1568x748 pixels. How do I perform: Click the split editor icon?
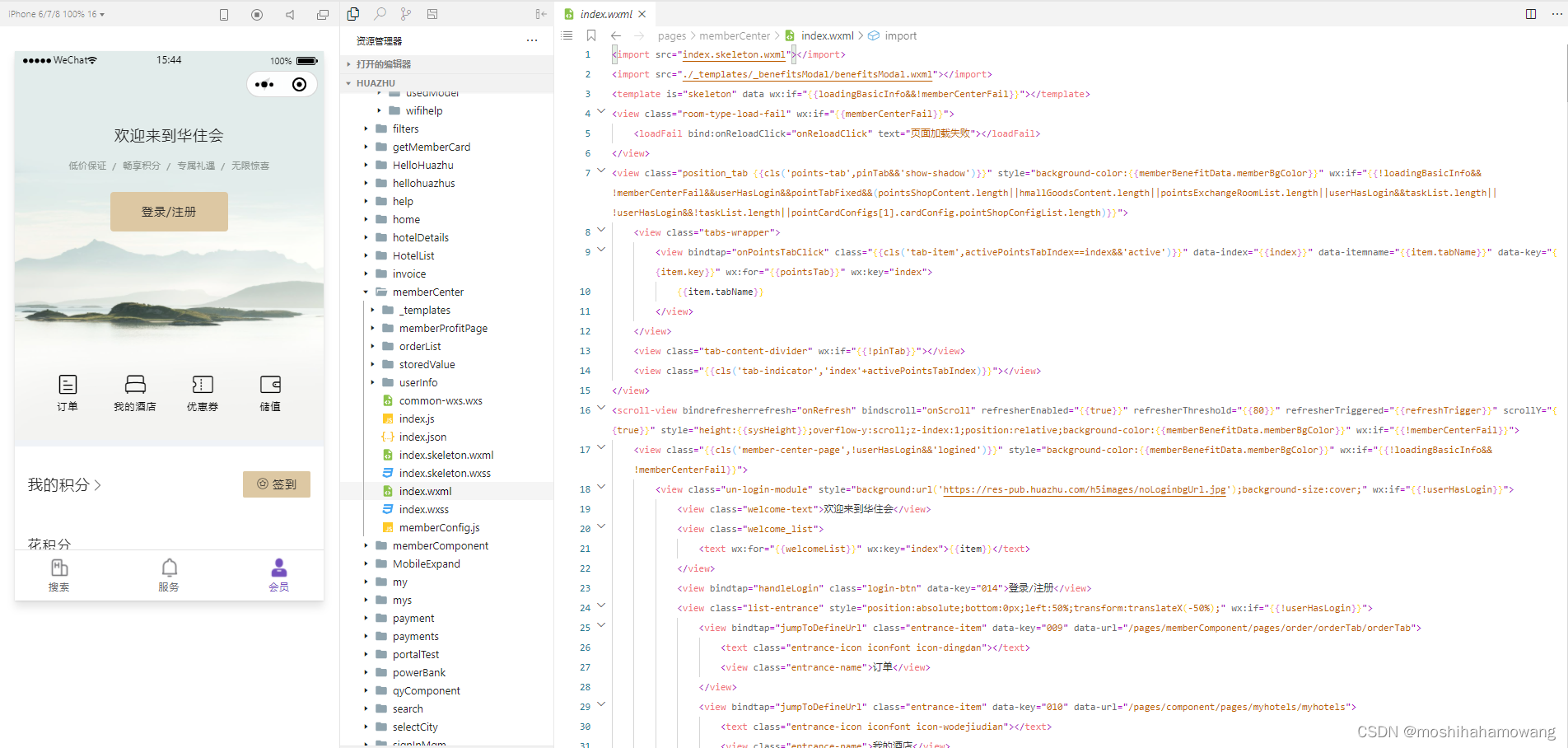point(1531,14)
